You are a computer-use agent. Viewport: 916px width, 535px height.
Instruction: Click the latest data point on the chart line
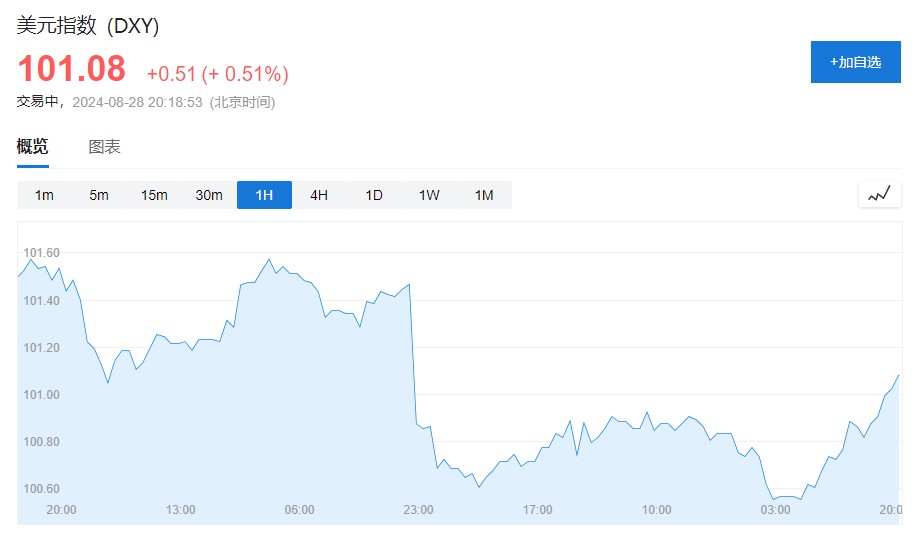(x=899, y=375)
